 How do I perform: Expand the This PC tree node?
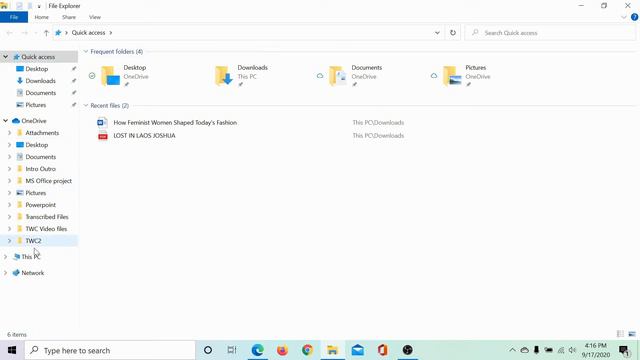click(x=5, y=257)
